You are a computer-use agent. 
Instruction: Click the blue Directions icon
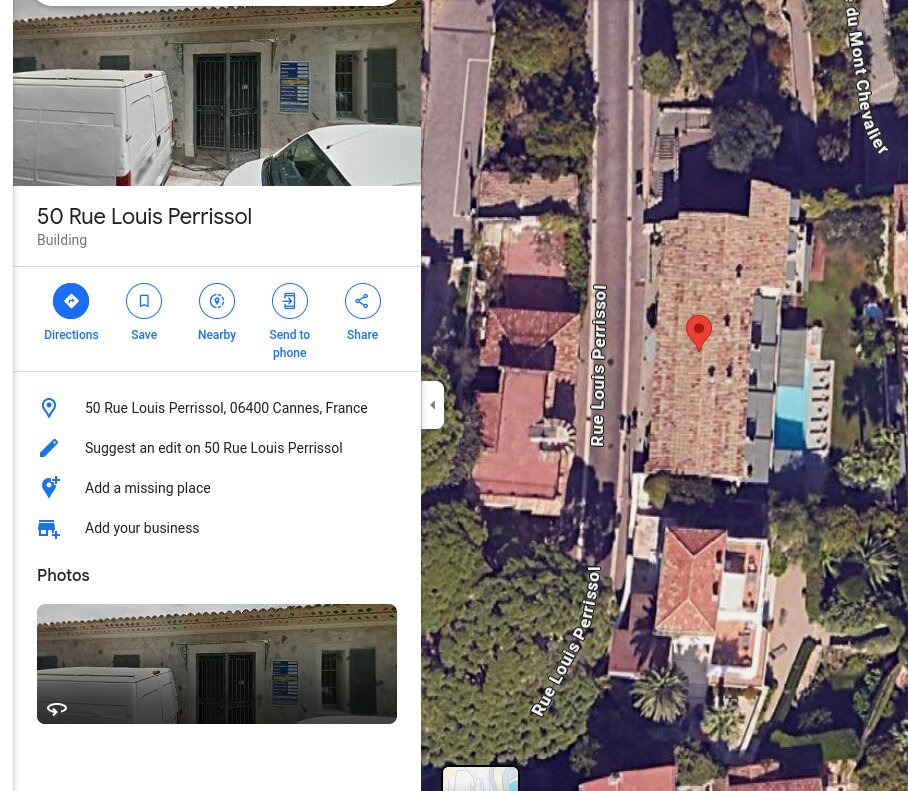click(x=71, y=301)
